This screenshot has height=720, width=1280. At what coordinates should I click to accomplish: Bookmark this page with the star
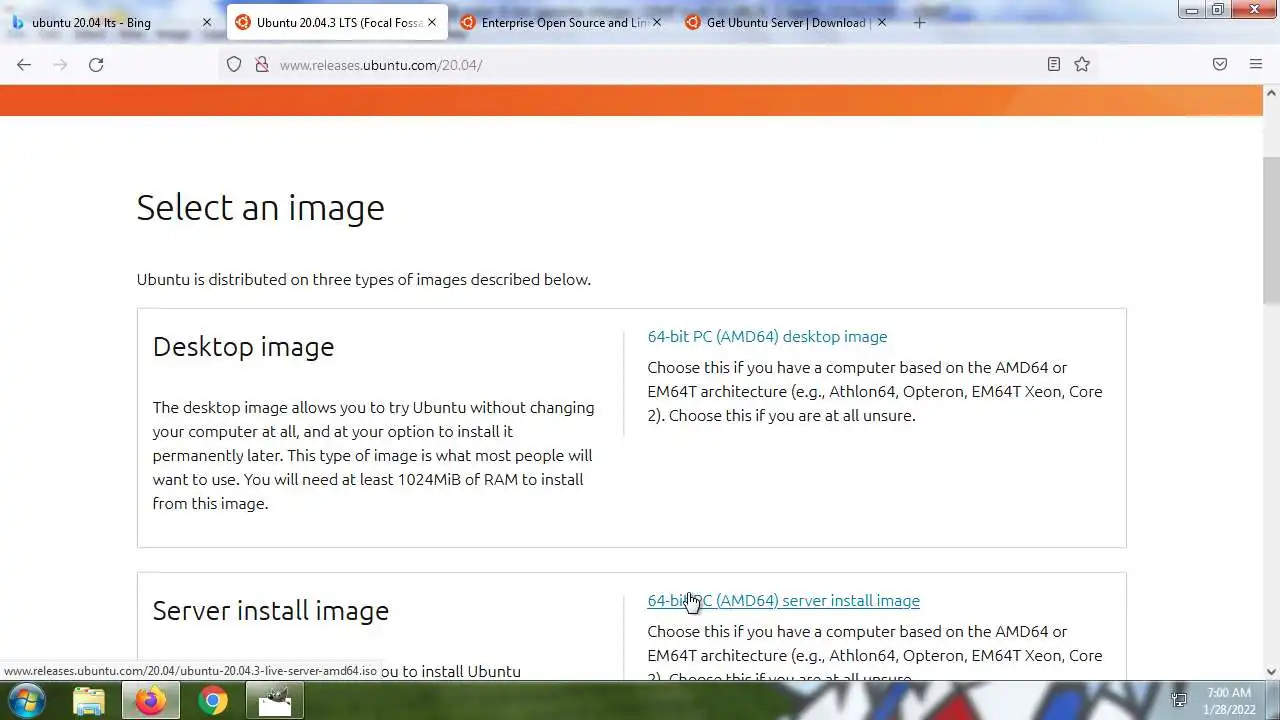coord(1082,64)
